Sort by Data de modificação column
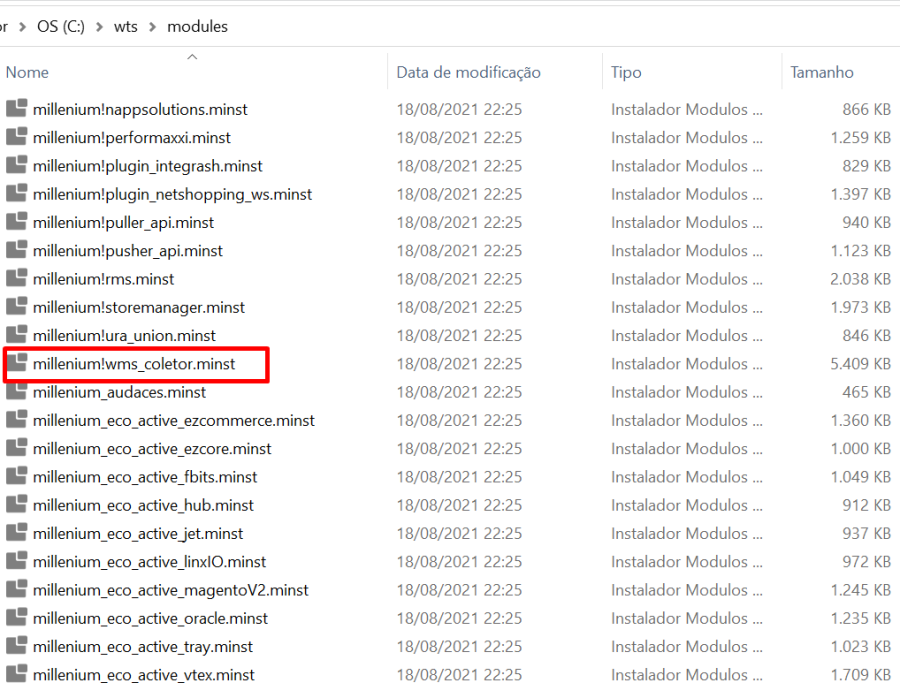Viewport: 900px width, 698px height. tap(468, 72)
